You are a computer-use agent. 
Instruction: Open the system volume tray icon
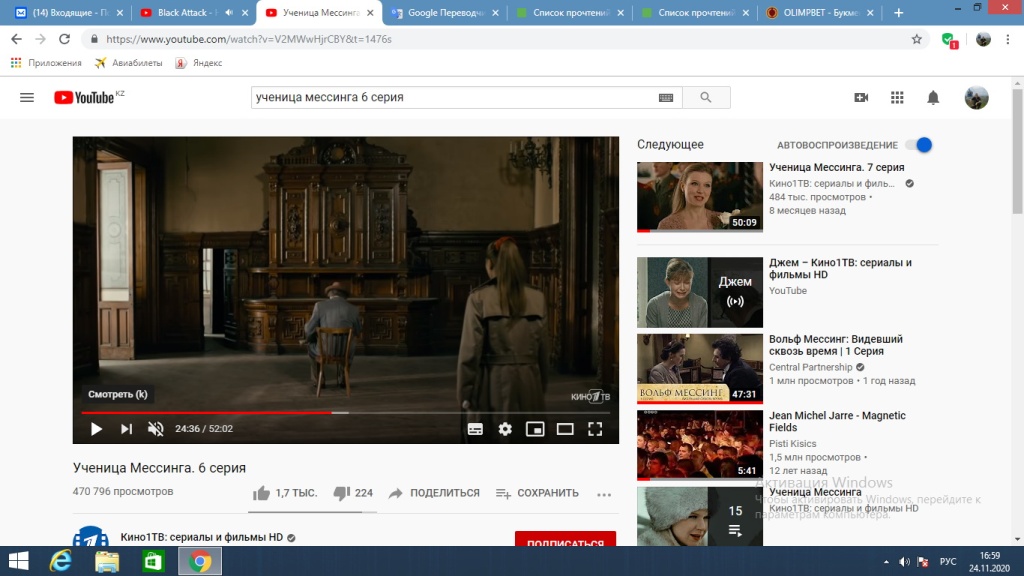pos(904,562)
